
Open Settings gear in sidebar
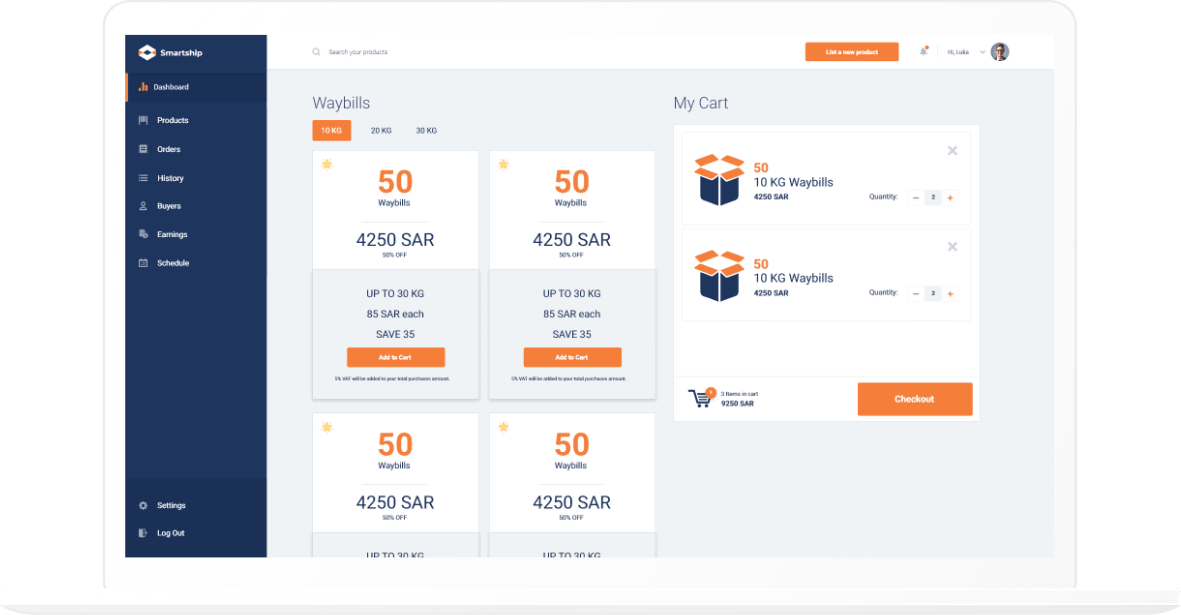pyautogui.click(x=143, y=506)
